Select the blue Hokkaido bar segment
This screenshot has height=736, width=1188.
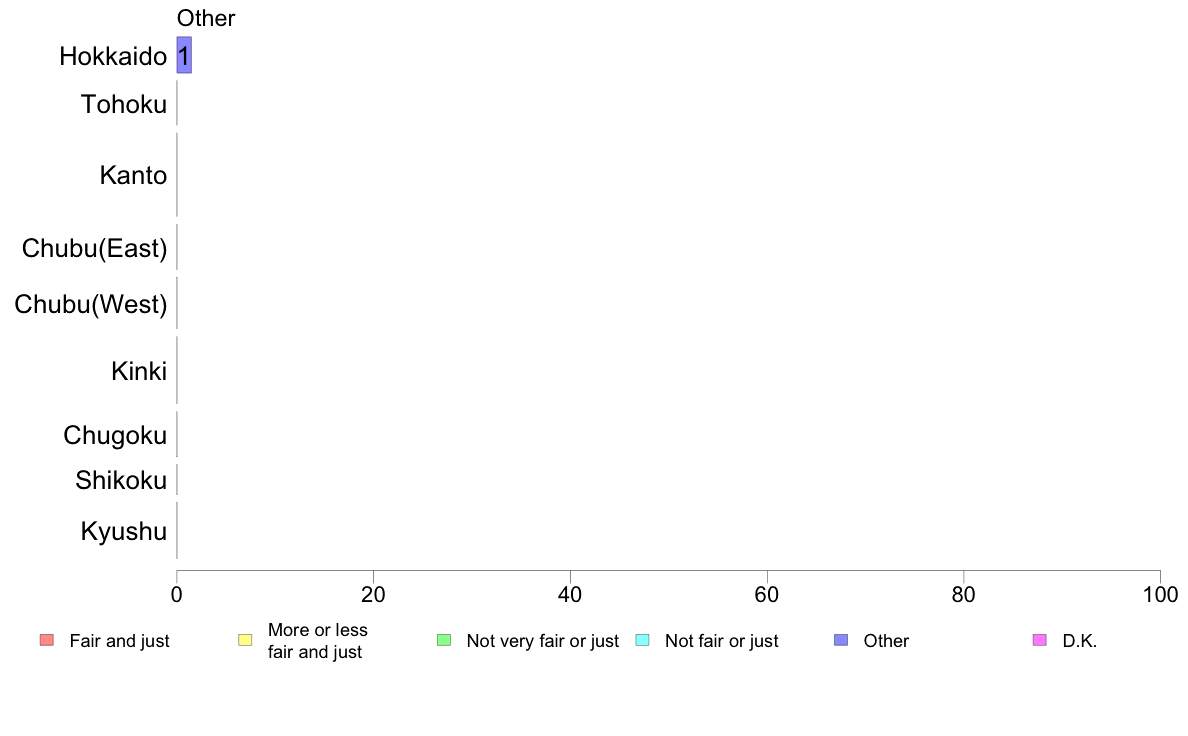click(184, 55)
